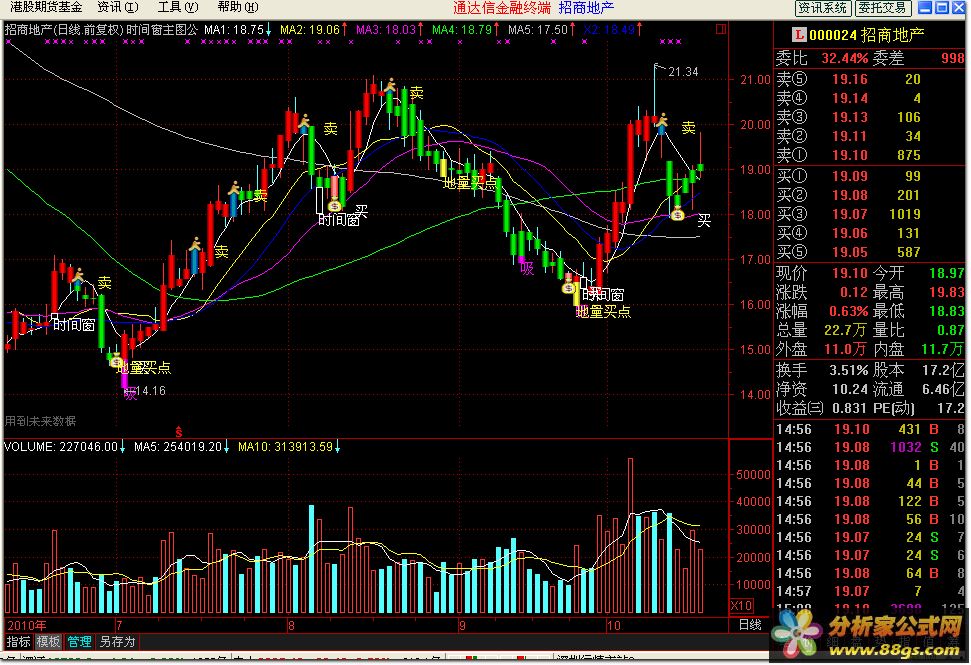Click the 流通 6.46亿 field

(918, 389)
